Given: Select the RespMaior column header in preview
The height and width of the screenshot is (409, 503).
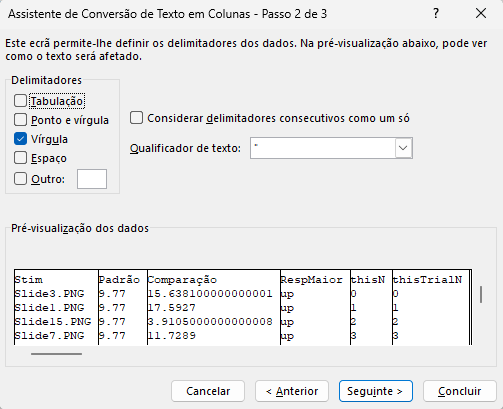Looking at the screenshot, I should [x=311, y=280].
